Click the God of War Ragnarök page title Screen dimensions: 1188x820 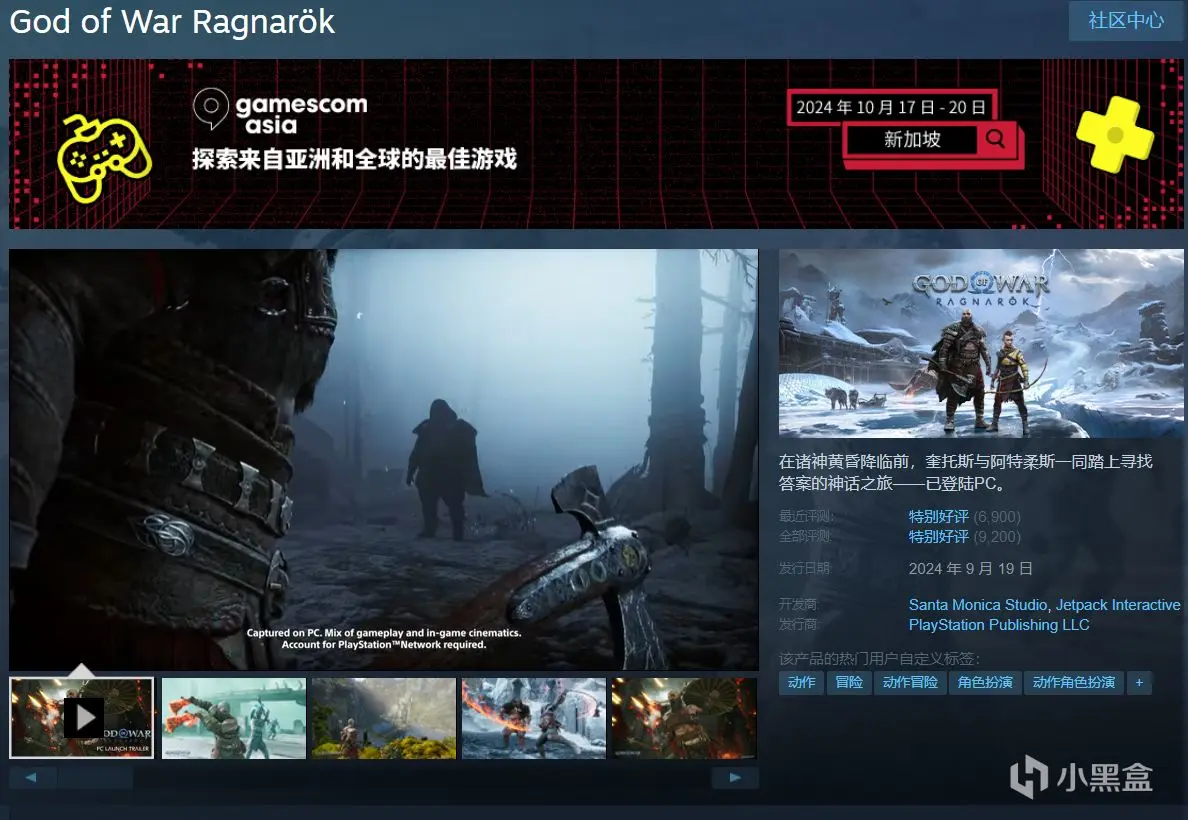172,21
